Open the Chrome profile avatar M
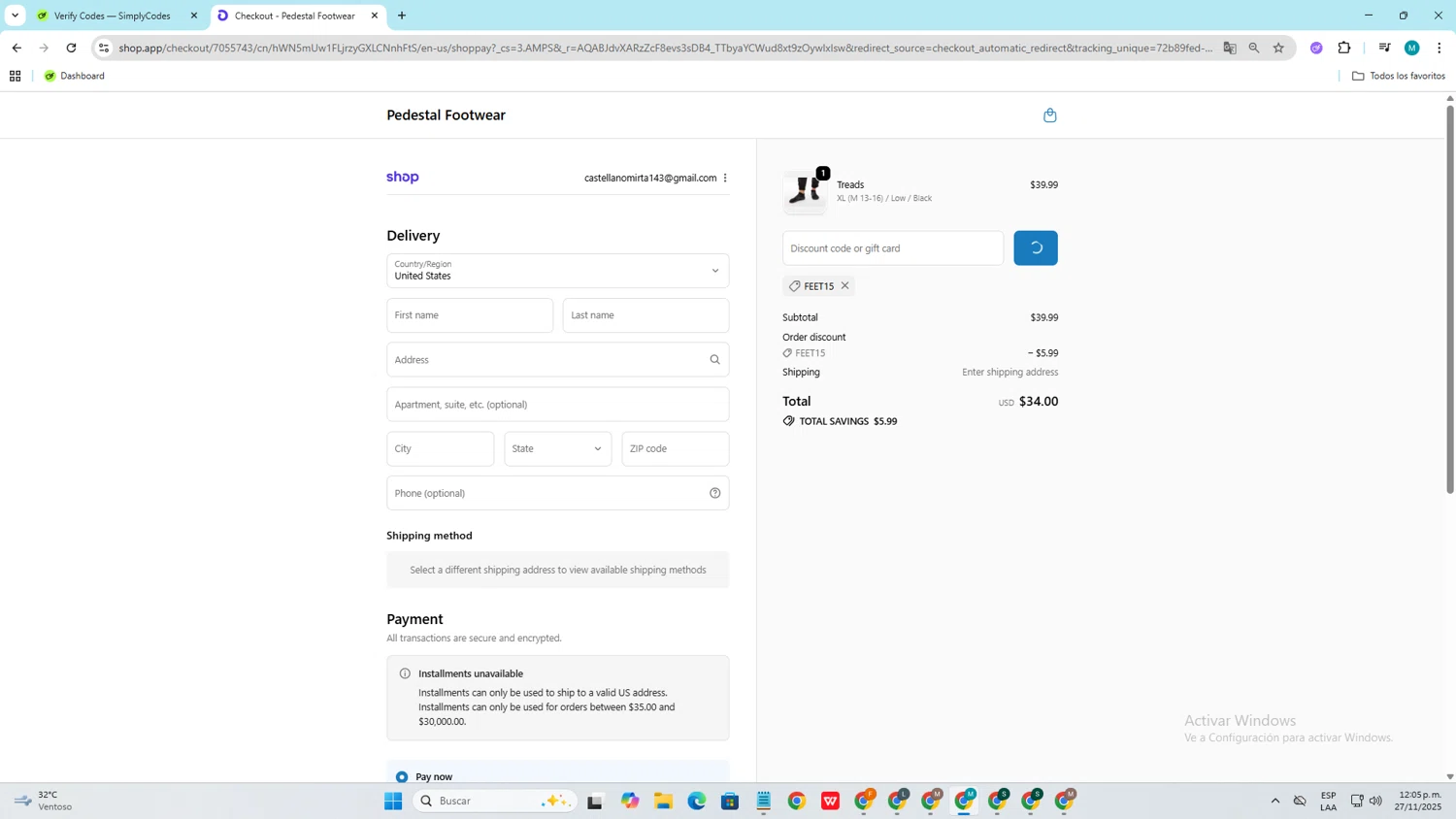This screenshot has height=819, width=1456. coord(1412,48)
